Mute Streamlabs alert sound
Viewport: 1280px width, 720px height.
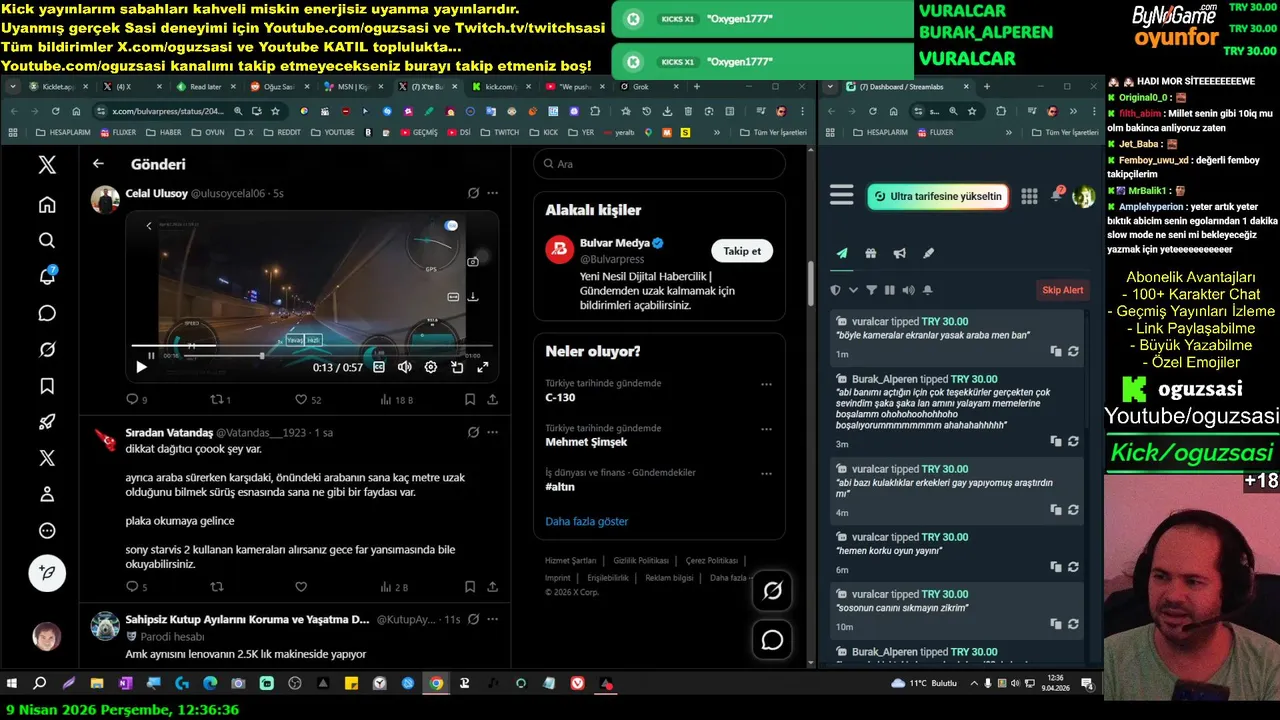(x=908, y=290)
